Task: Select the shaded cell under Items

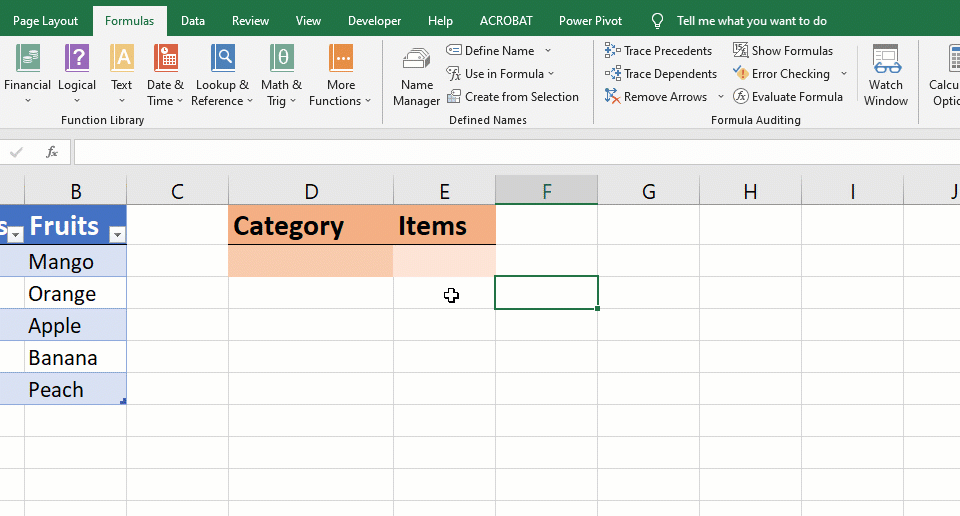Action: coord(444,261)
